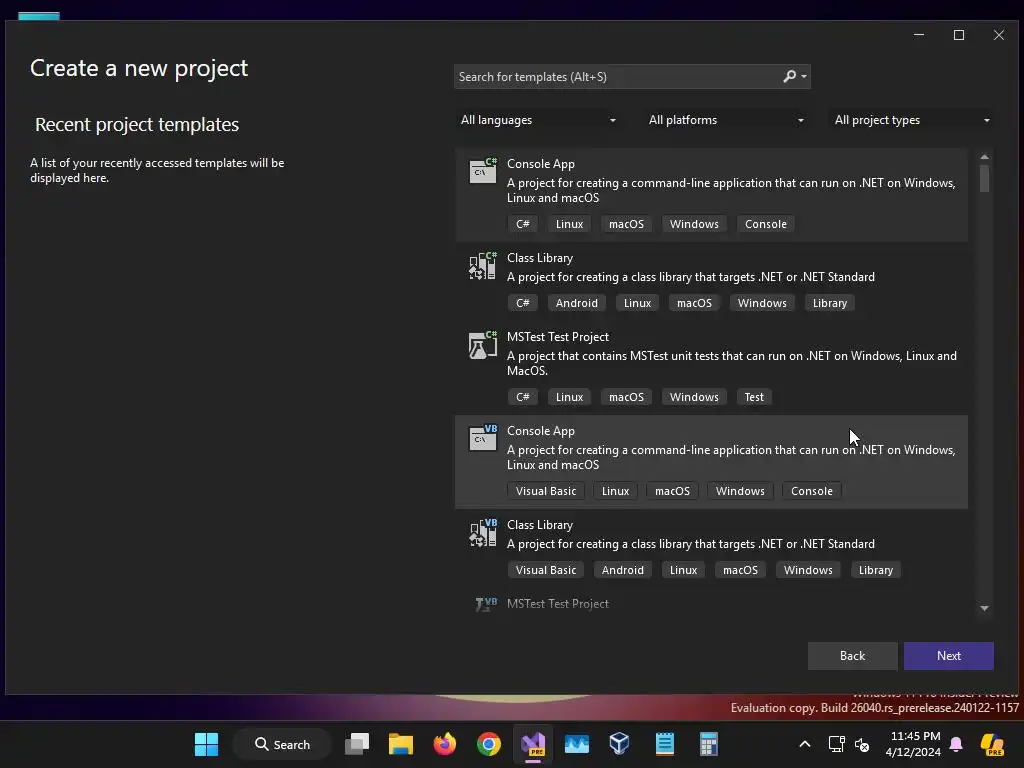
Task: Click the macOS tag on C# Console App
Action: (x=626, y=224)
